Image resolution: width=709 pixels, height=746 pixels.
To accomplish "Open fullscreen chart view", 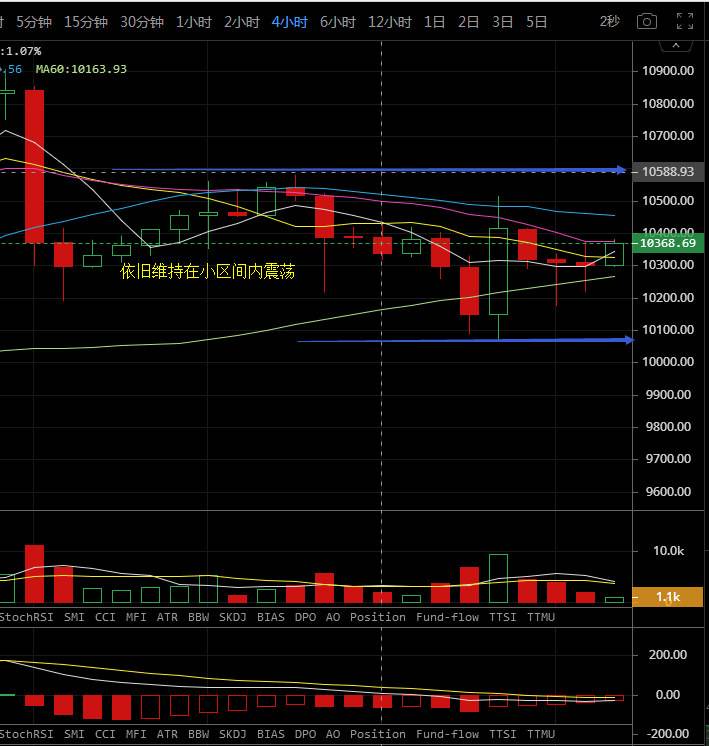I will 685,21.
